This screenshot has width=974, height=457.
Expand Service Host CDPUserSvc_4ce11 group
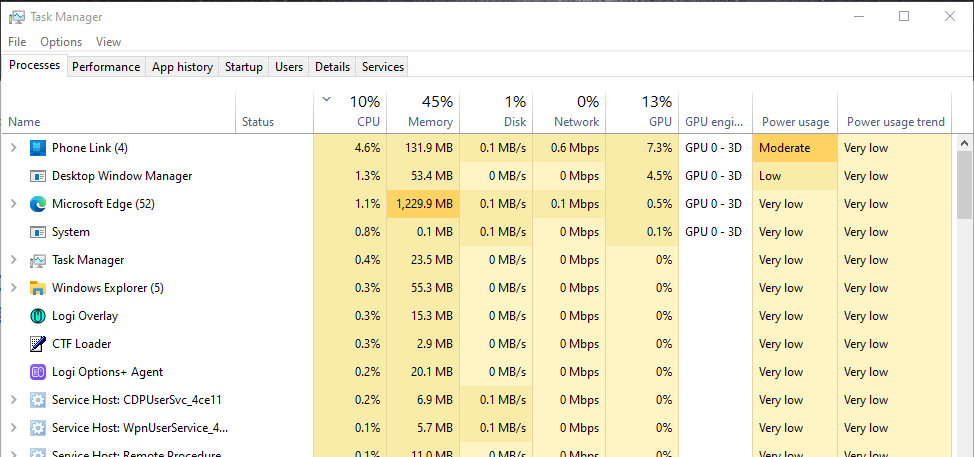(x=14, y=400)
